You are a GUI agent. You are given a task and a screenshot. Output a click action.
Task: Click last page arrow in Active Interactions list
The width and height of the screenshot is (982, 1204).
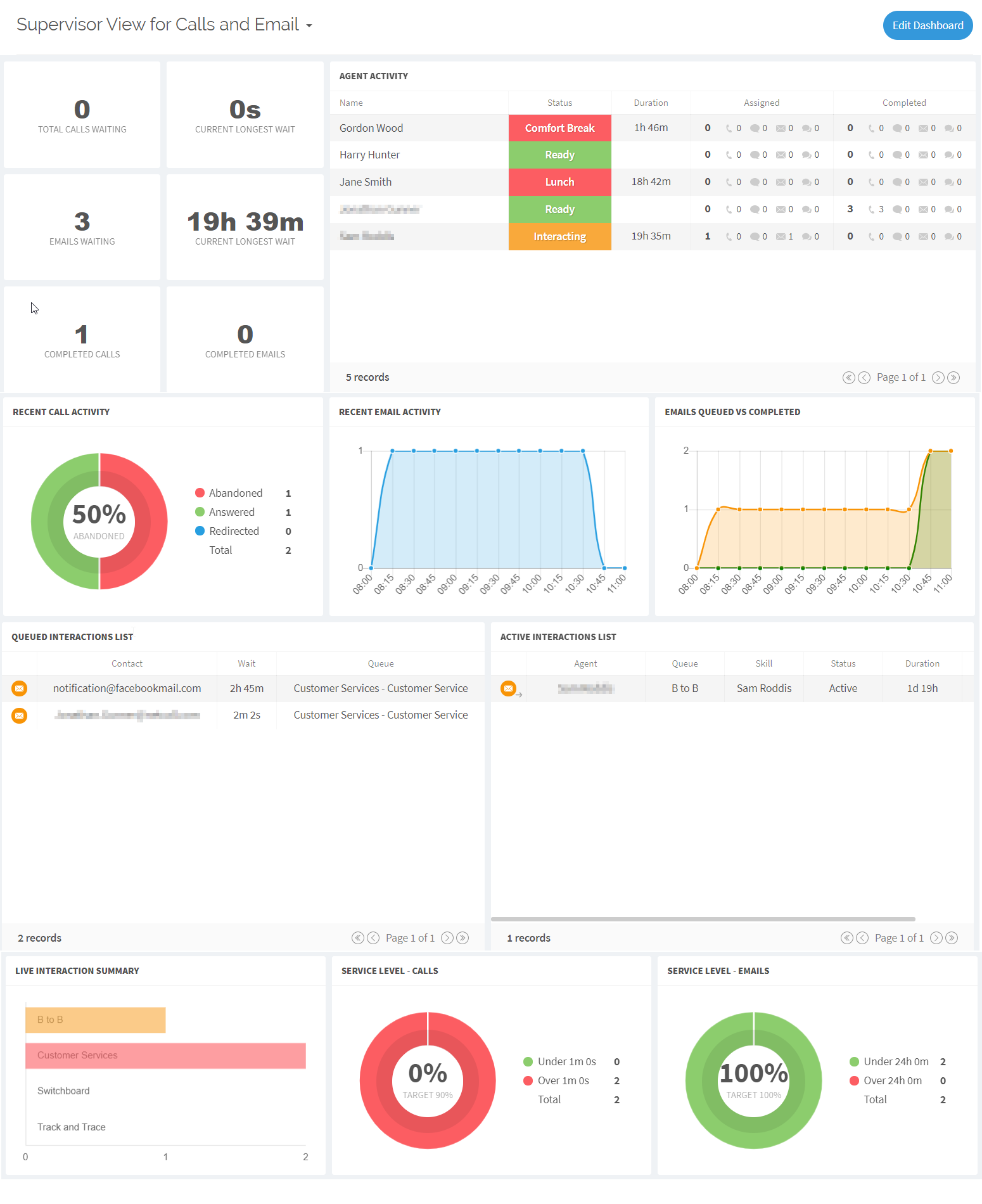click(951, 938)
